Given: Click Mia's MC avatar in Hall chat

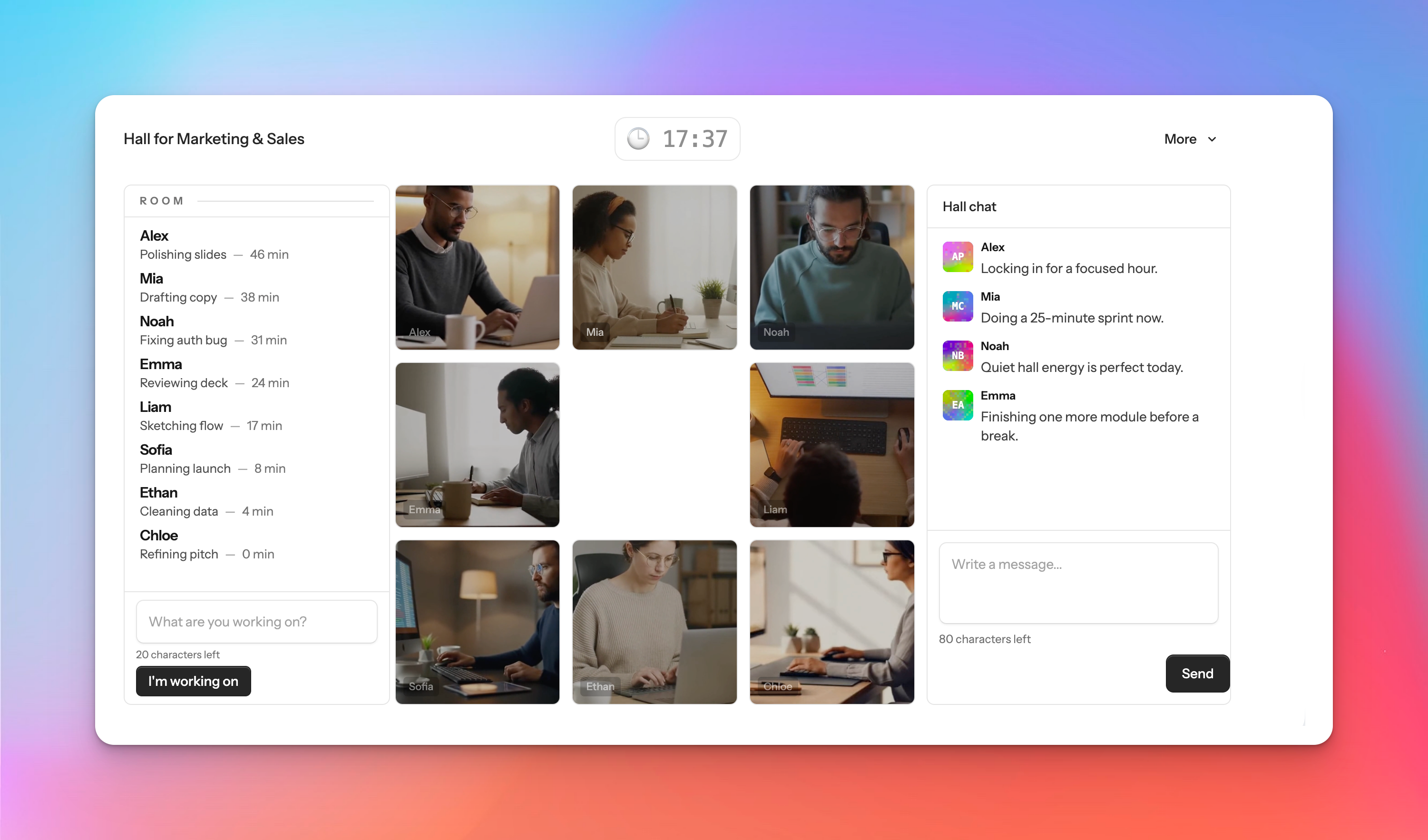Looking at the screenshot, I should (x=957, y=306).
